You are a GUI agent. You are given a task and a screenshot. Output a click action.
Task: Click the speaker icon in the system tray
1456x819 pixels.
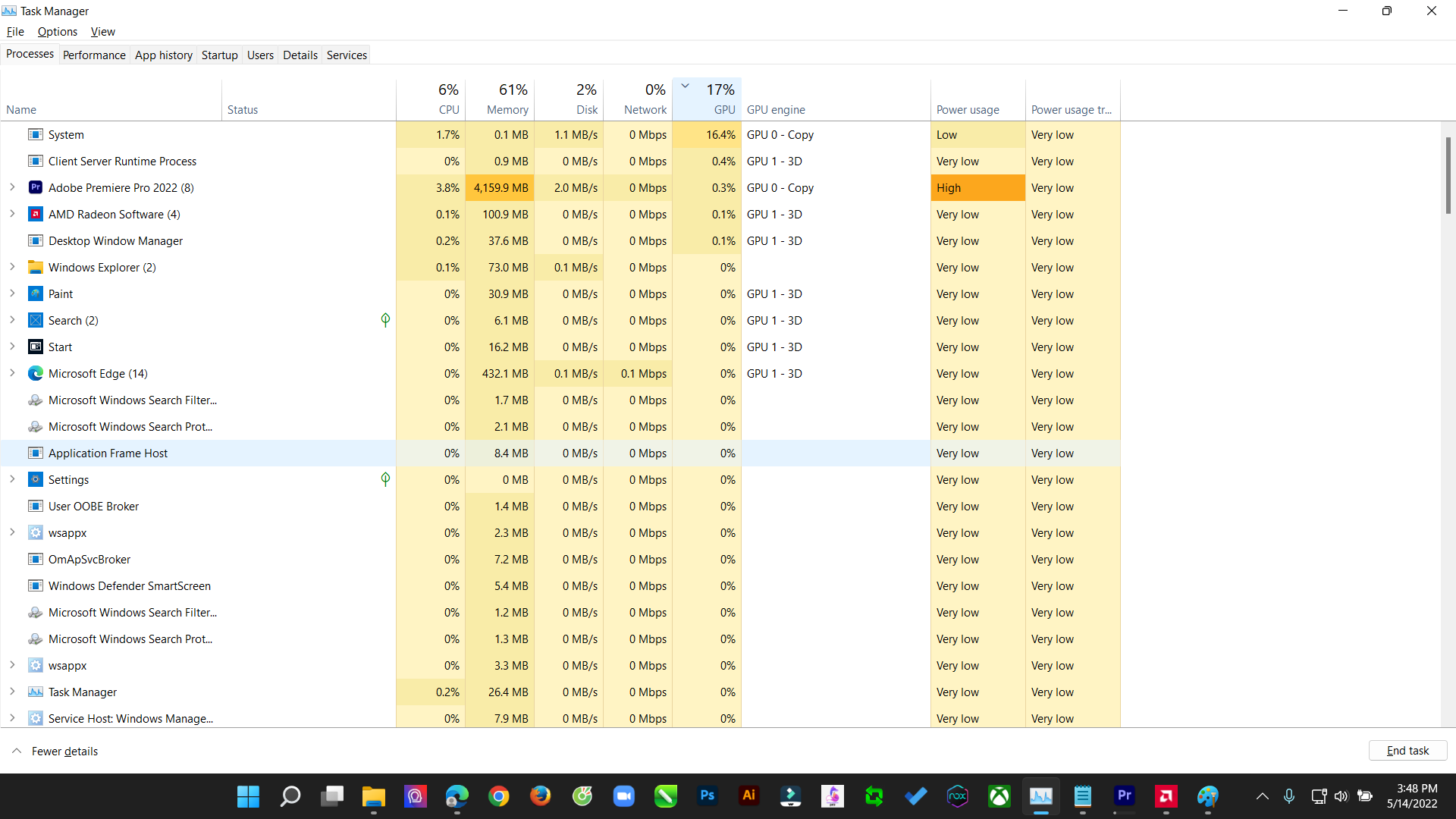tap(1341, 796)
